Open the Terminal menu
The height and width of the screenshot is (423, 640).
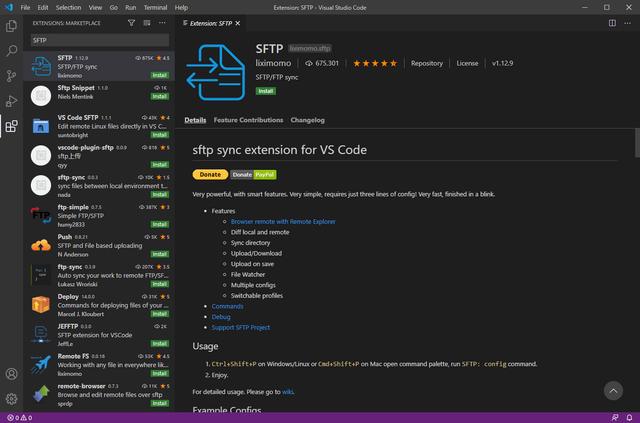[155, 7]
